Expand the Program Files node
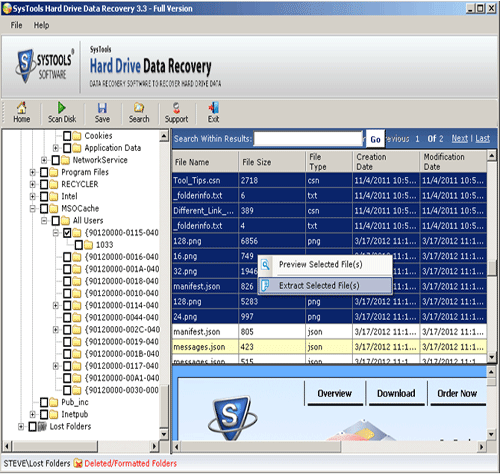This screenshot has height=475, width=500. click(32, 172)
